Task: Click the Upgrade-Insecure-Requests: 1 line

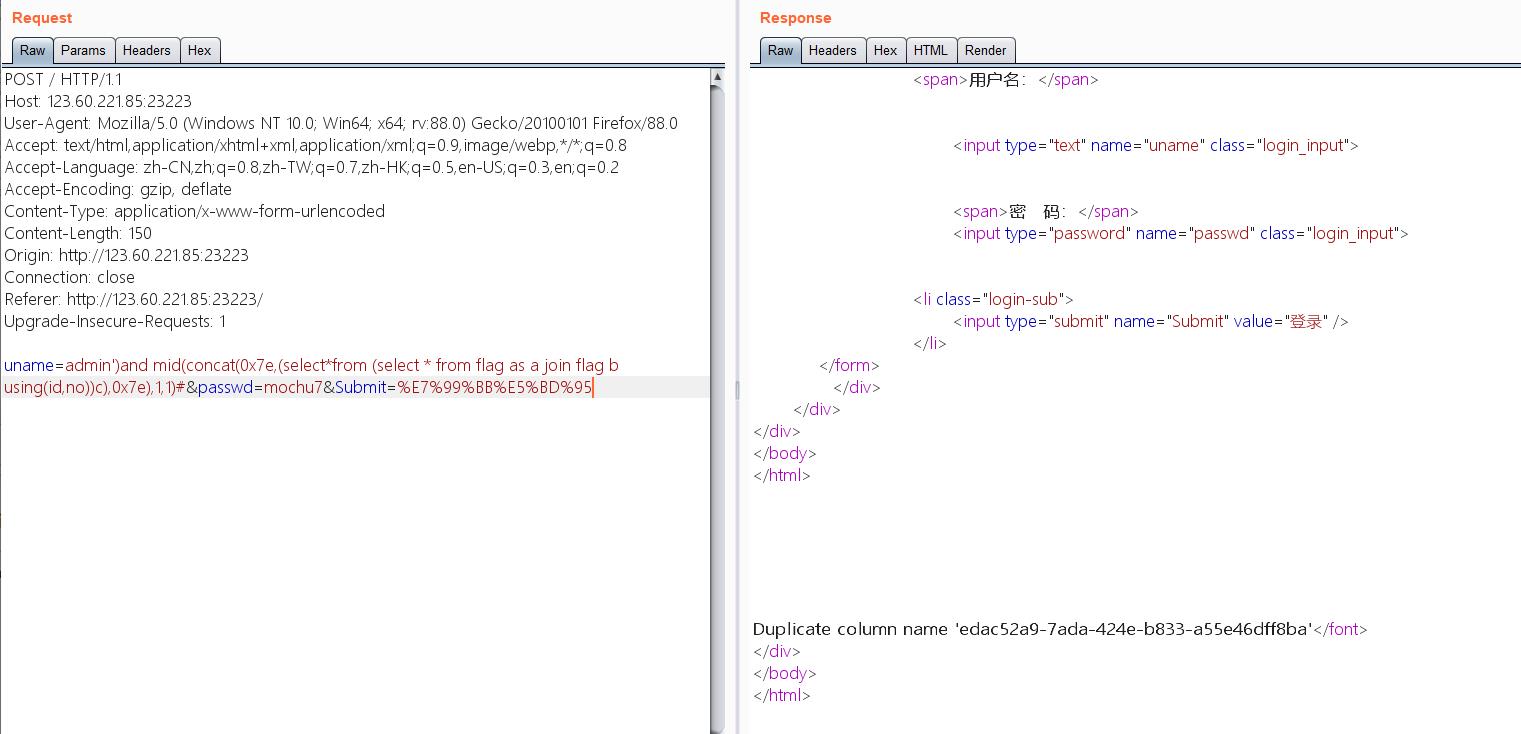Action: (115, 321)
